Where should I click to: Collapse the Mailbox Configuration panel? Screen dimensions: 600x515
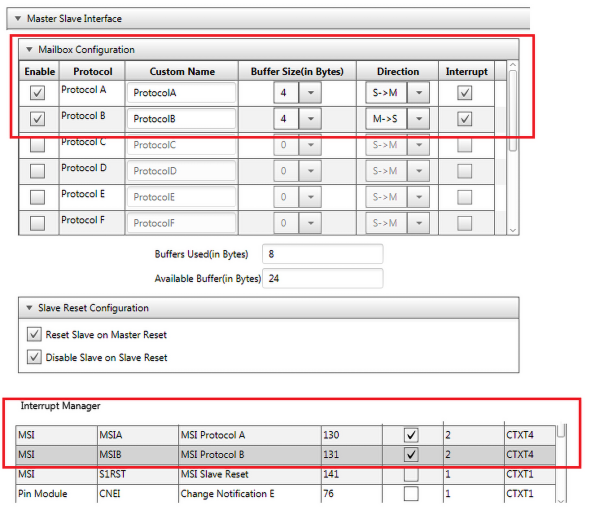pos(30,49)
